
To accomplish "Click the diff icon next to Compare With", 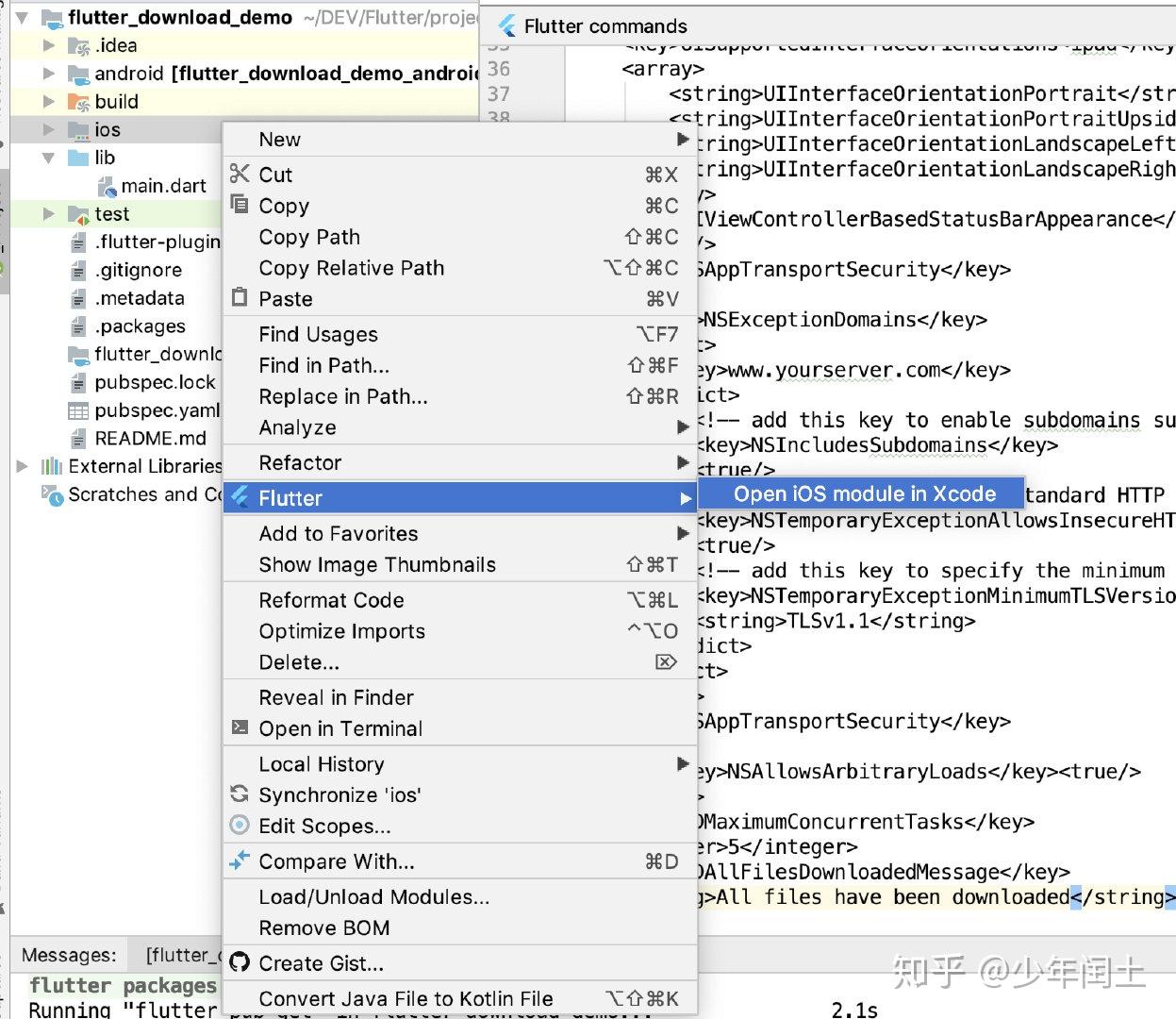I will click(239, 860).
